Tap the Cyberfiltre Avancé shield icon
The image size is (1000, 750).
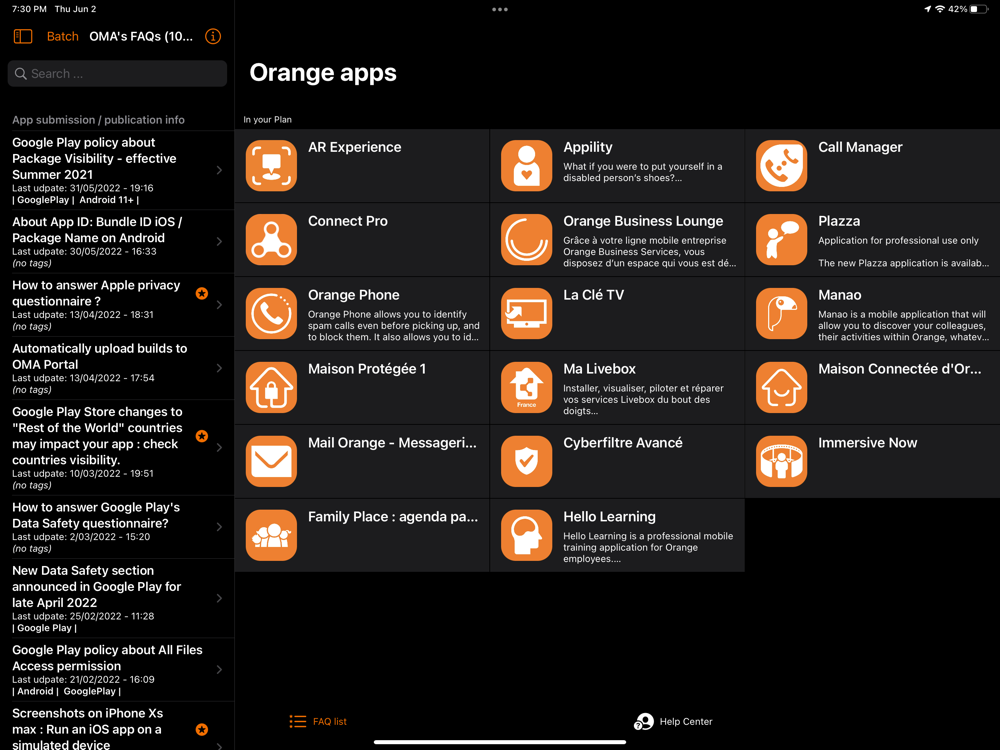pos(526,462)
